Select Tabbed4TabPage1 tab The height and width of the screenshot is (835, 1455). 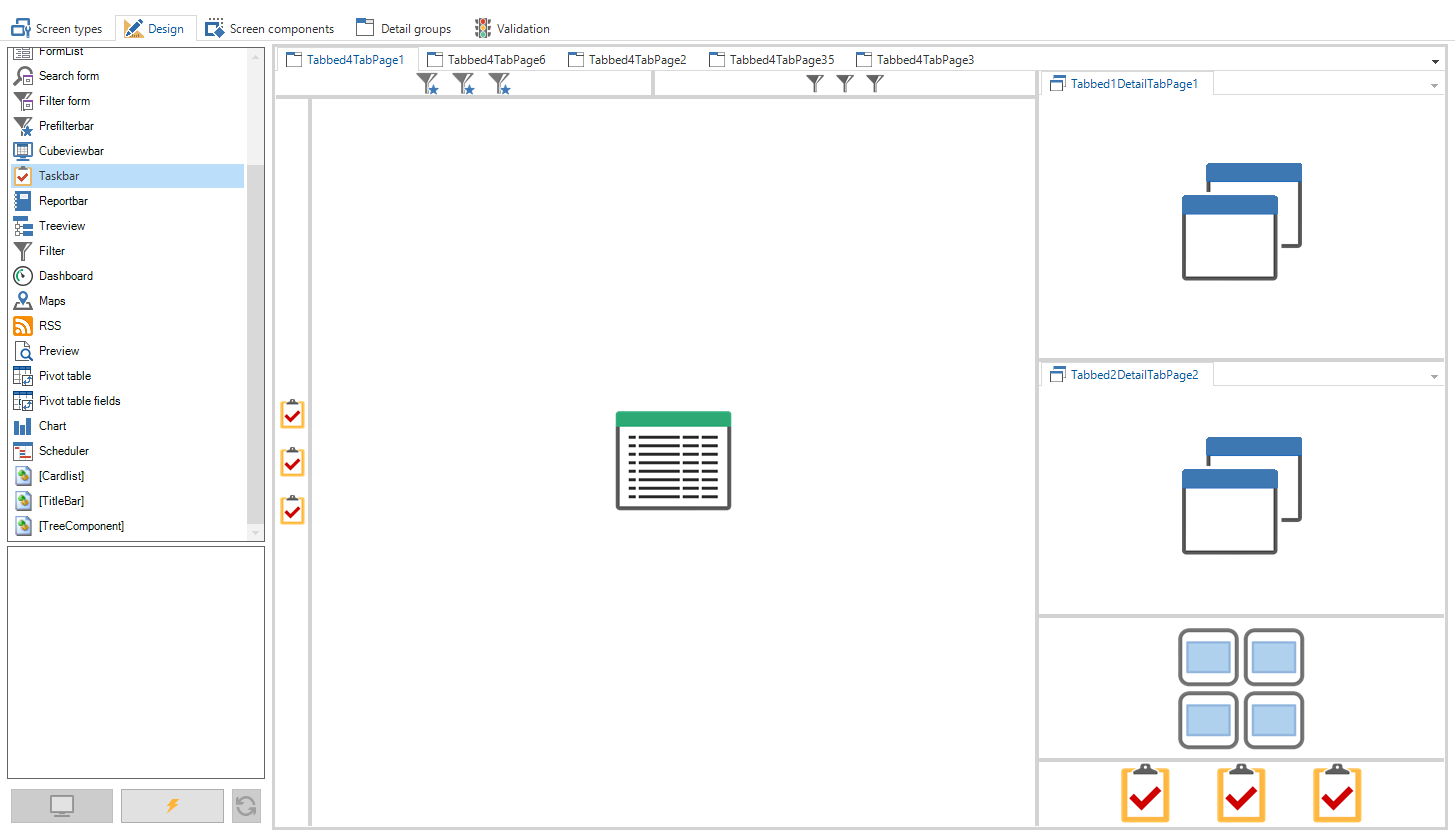pos(346,59)
